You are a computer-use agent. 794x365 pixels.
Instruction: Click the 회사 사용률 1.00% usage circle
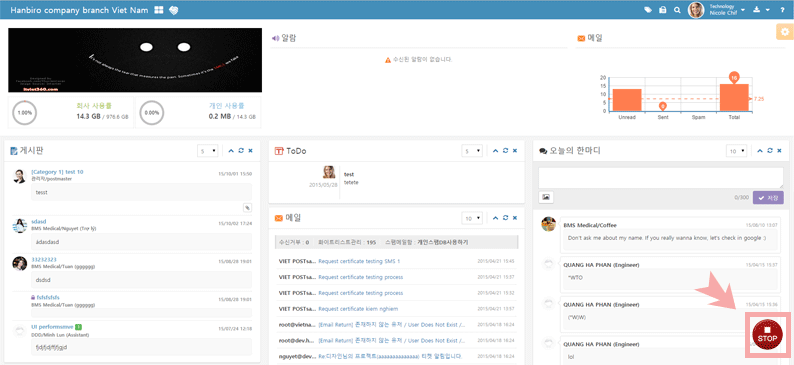pos(24,113)
